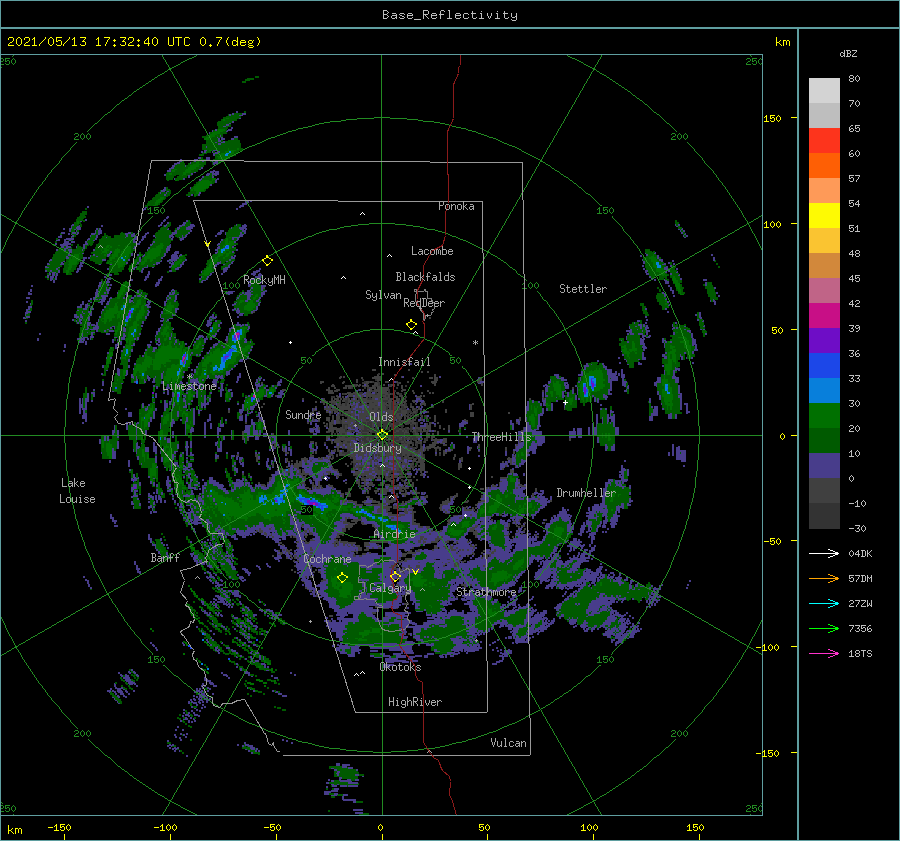
Task: Click the orange 57DM arrow in legend
Action: coord(824,579)
